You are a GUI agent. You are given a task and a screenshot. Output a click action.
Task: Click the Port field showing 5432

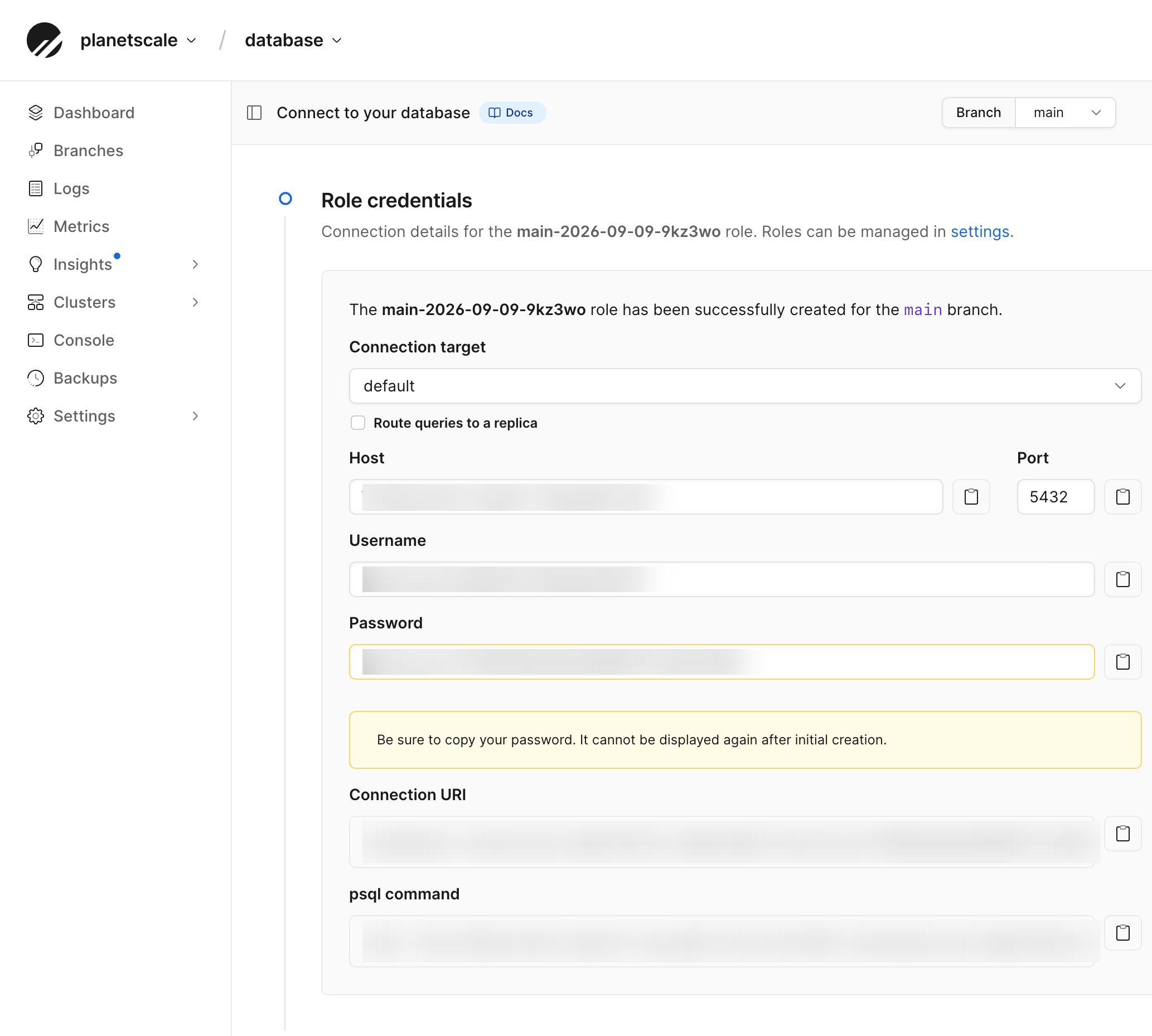tap(1055, 497)
